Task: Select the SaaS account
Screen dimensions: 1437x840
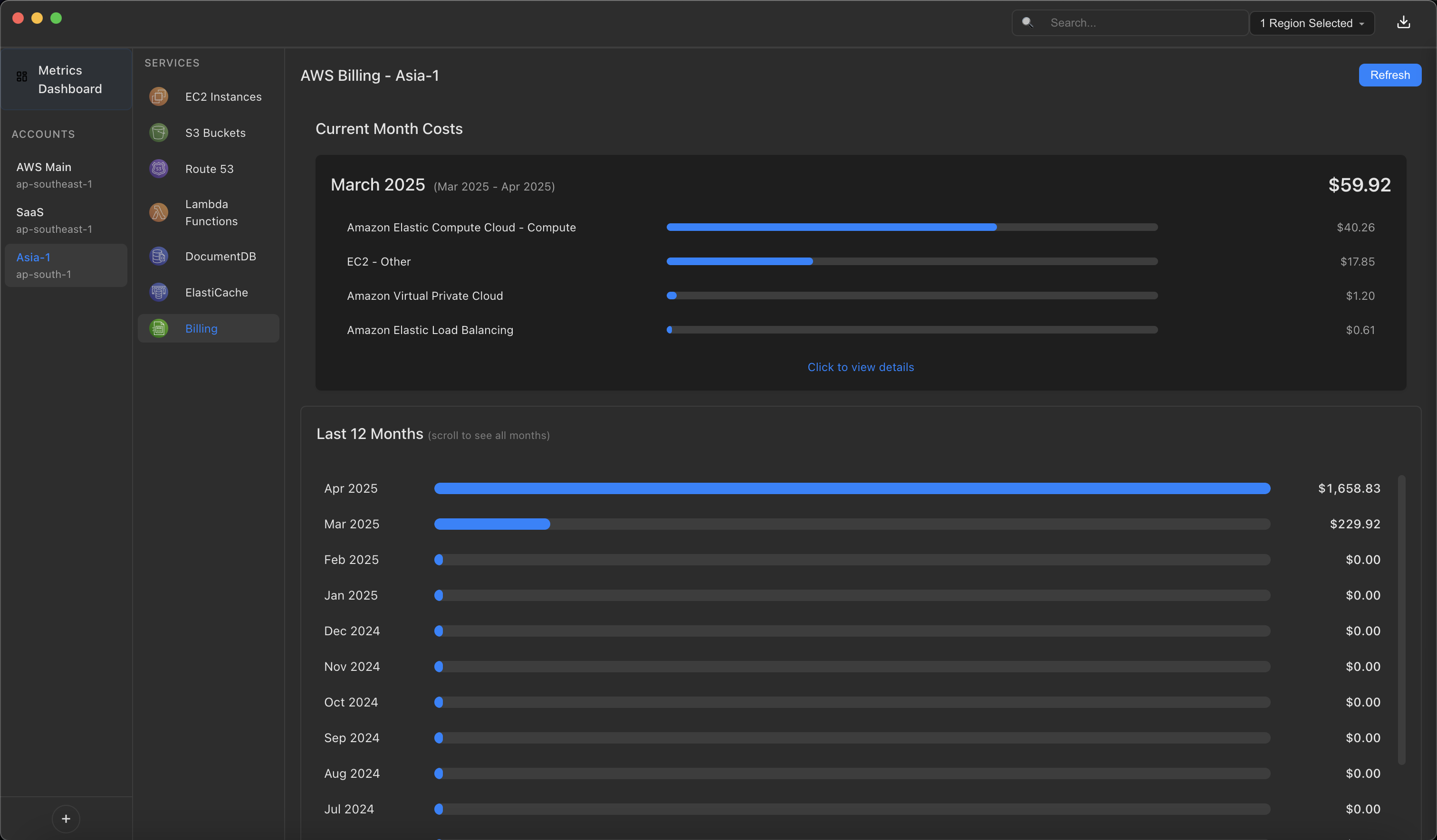Action: pos(66,220)
